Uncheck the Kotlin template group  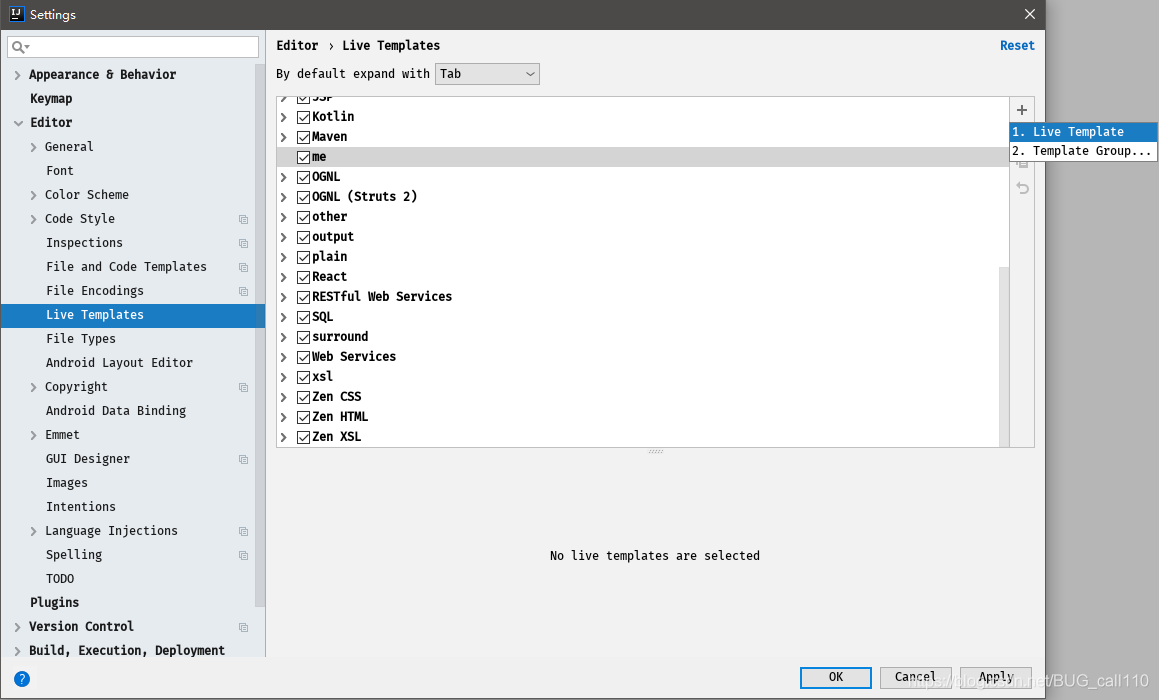[303, 116]
